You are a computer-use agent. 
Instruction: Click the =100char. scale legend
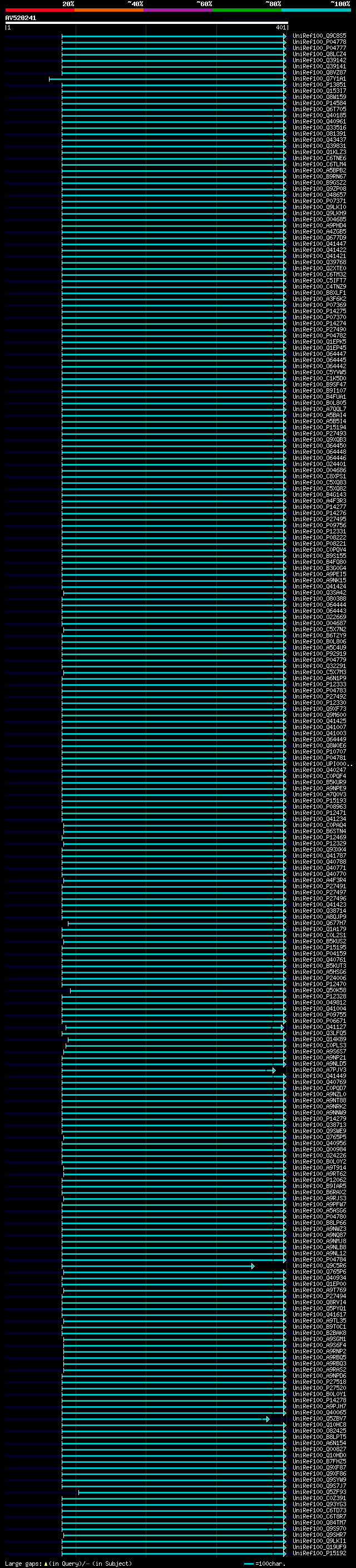tap(265, 1563)
